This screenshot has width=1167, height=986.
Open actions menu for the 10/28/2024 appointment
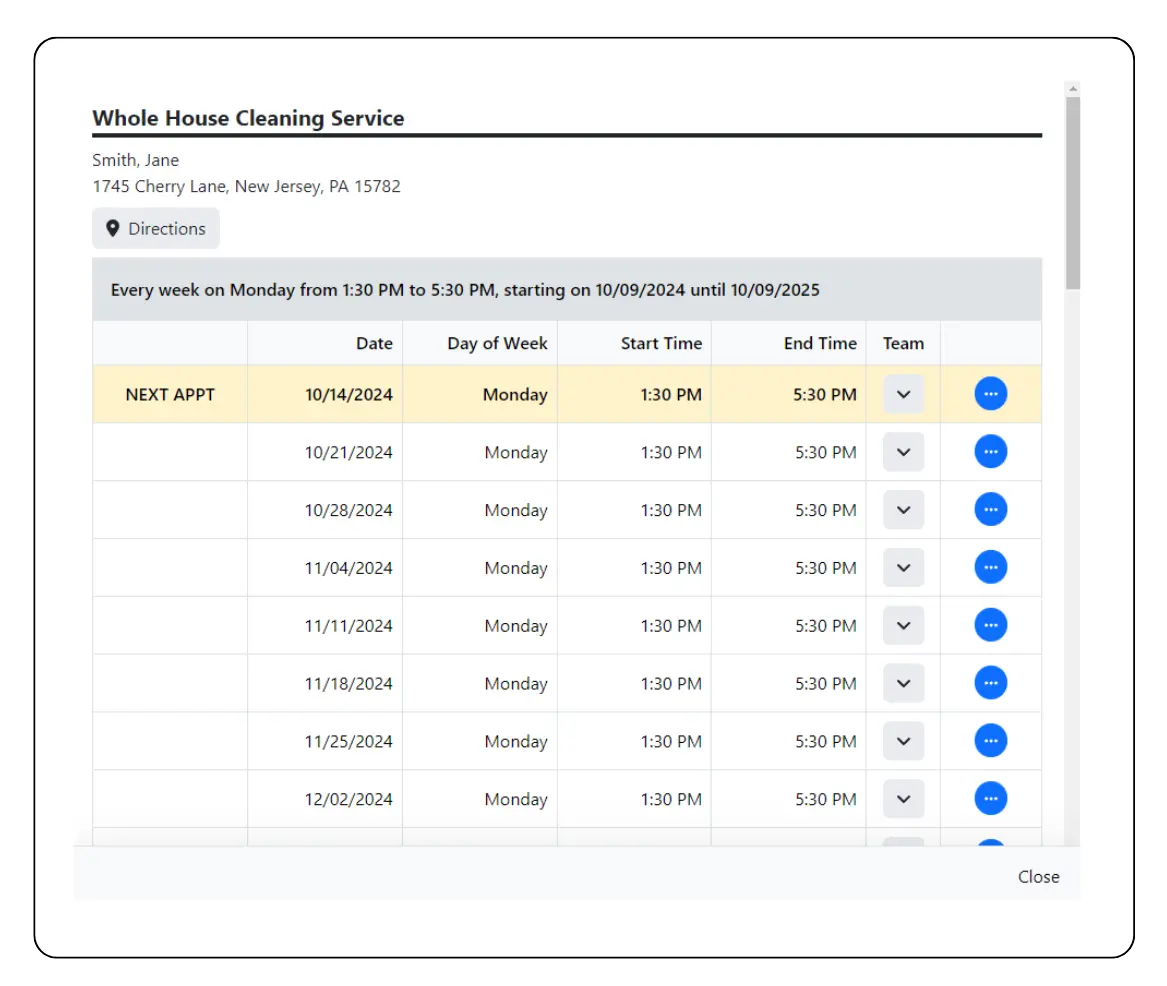(x=990, y=509)
